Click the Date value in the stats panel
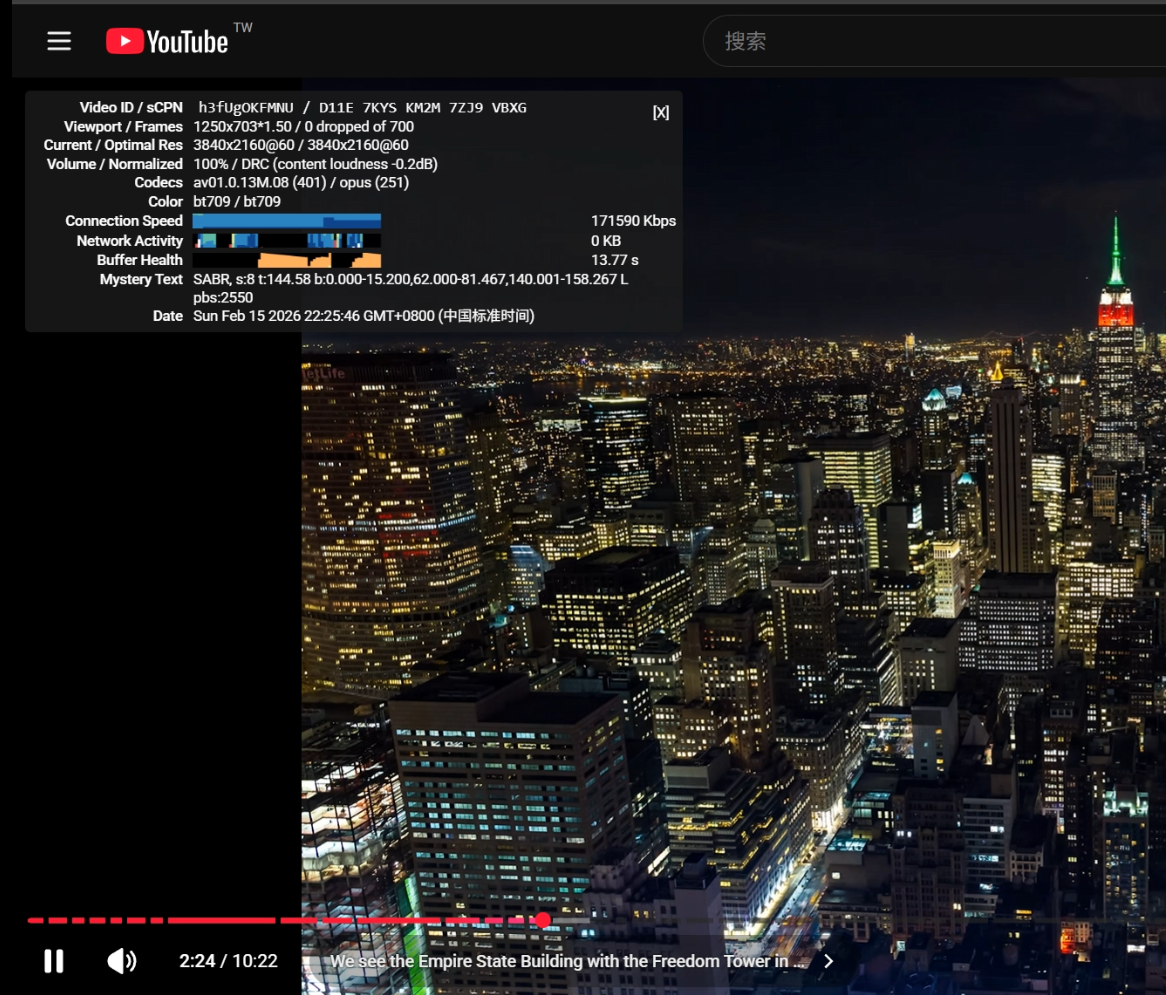The height and width of the screenshot is (995, 1166). click(x=364, y=316)
